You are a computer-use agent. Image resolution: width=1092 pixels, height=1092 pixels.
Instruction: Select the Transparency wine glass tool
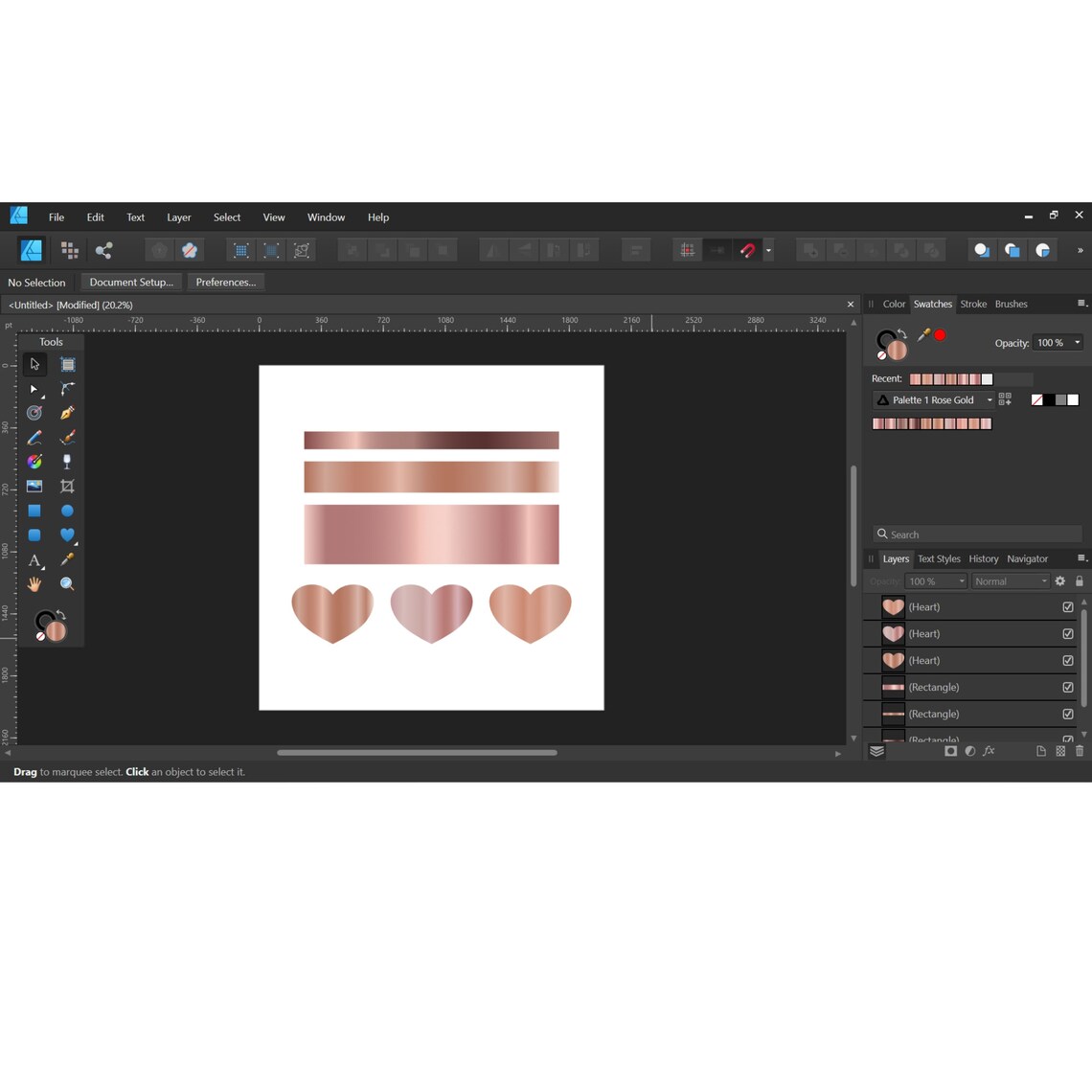coord(68,462)
